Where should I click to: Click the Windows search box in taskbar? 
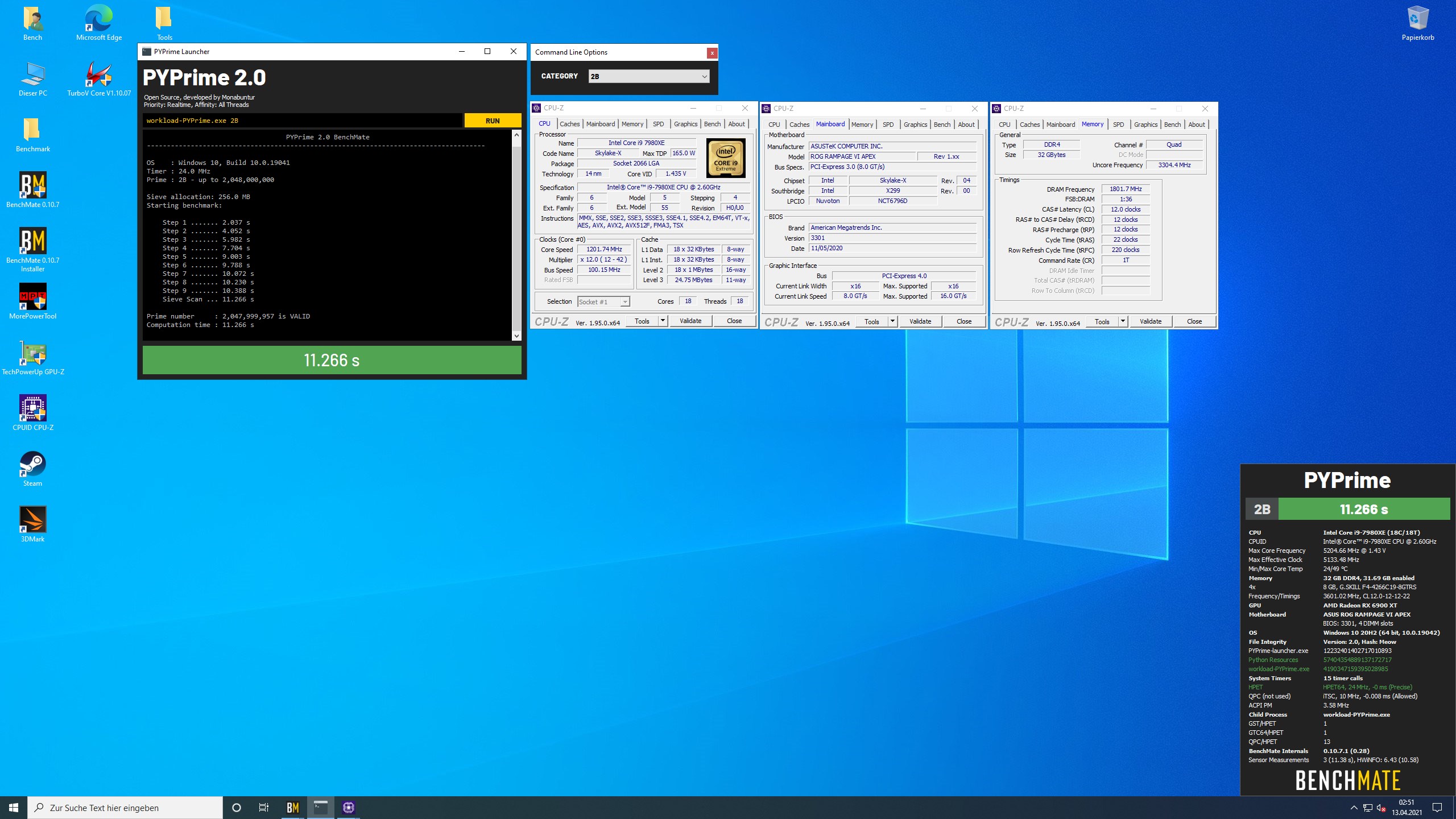[x=125, y=808]
